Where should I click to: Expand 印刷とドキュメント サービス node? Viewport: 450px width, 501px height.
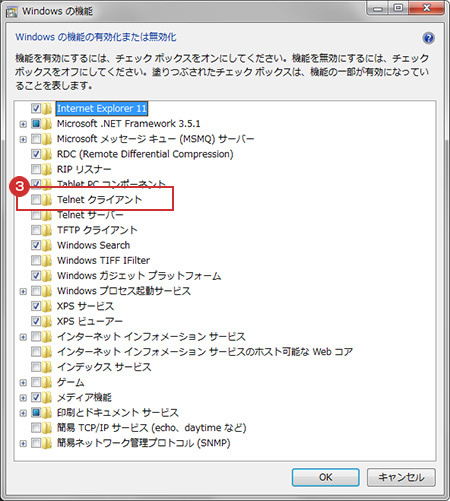23,413
